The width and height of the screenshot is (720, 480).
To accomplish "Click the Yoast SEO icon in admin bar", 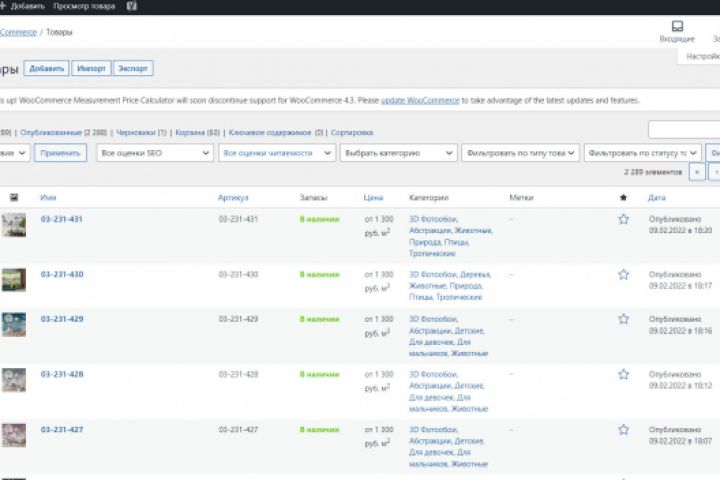I will [x=132, y=7].
